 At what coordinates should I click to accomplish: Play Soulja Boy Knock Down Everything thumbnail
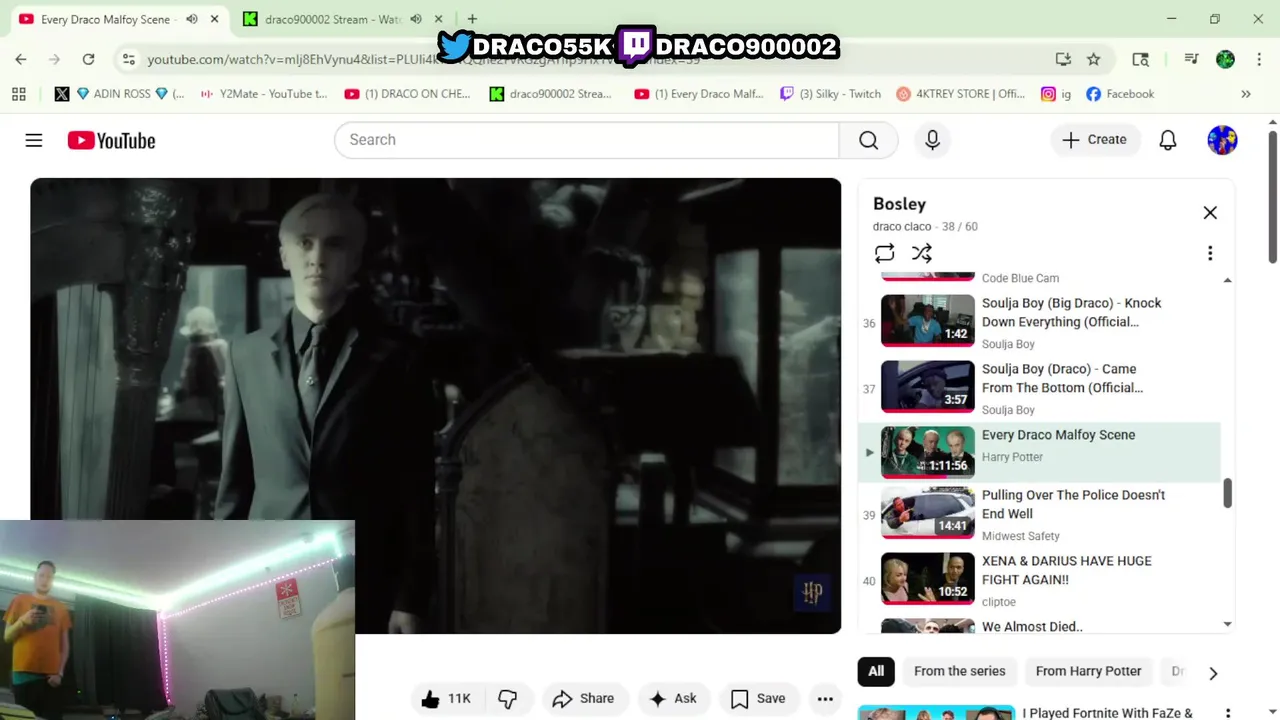927,320
